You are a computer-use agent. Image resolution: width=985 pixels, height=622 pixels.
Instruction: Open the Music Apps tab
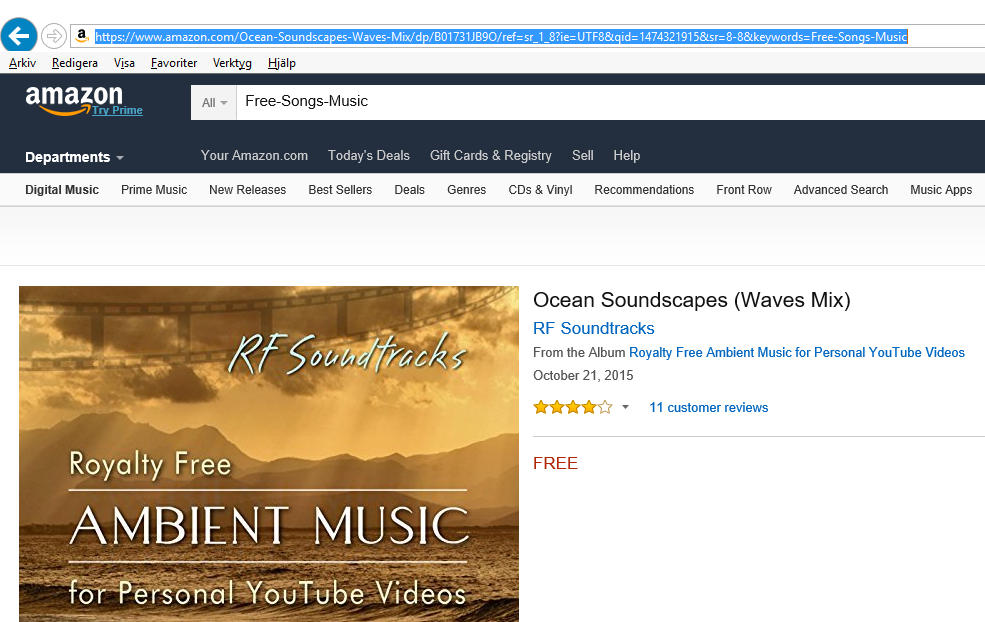pyautogui.click(x=941, y=190)
